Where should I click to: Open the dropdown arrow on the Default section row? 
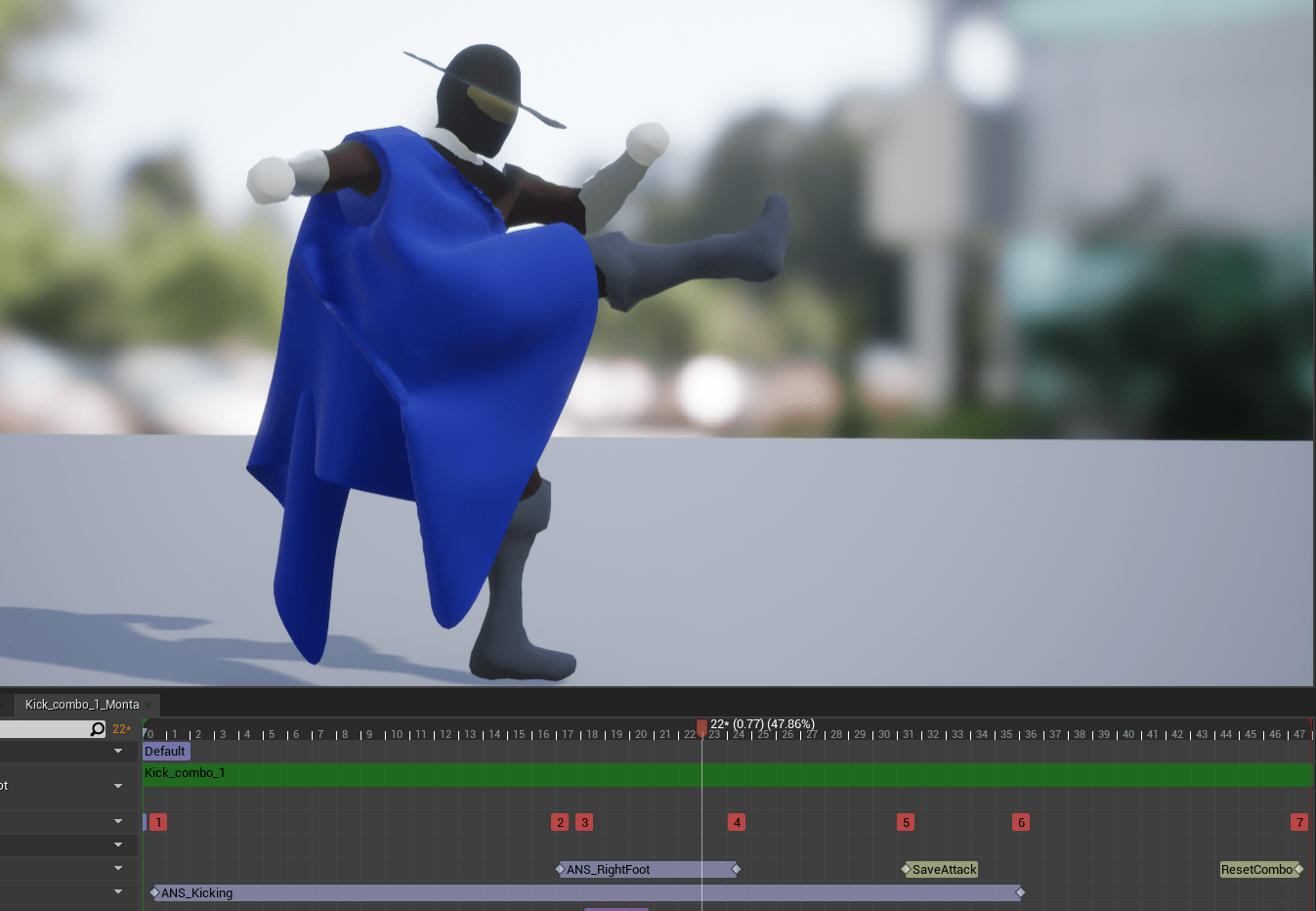click(118, 751)
